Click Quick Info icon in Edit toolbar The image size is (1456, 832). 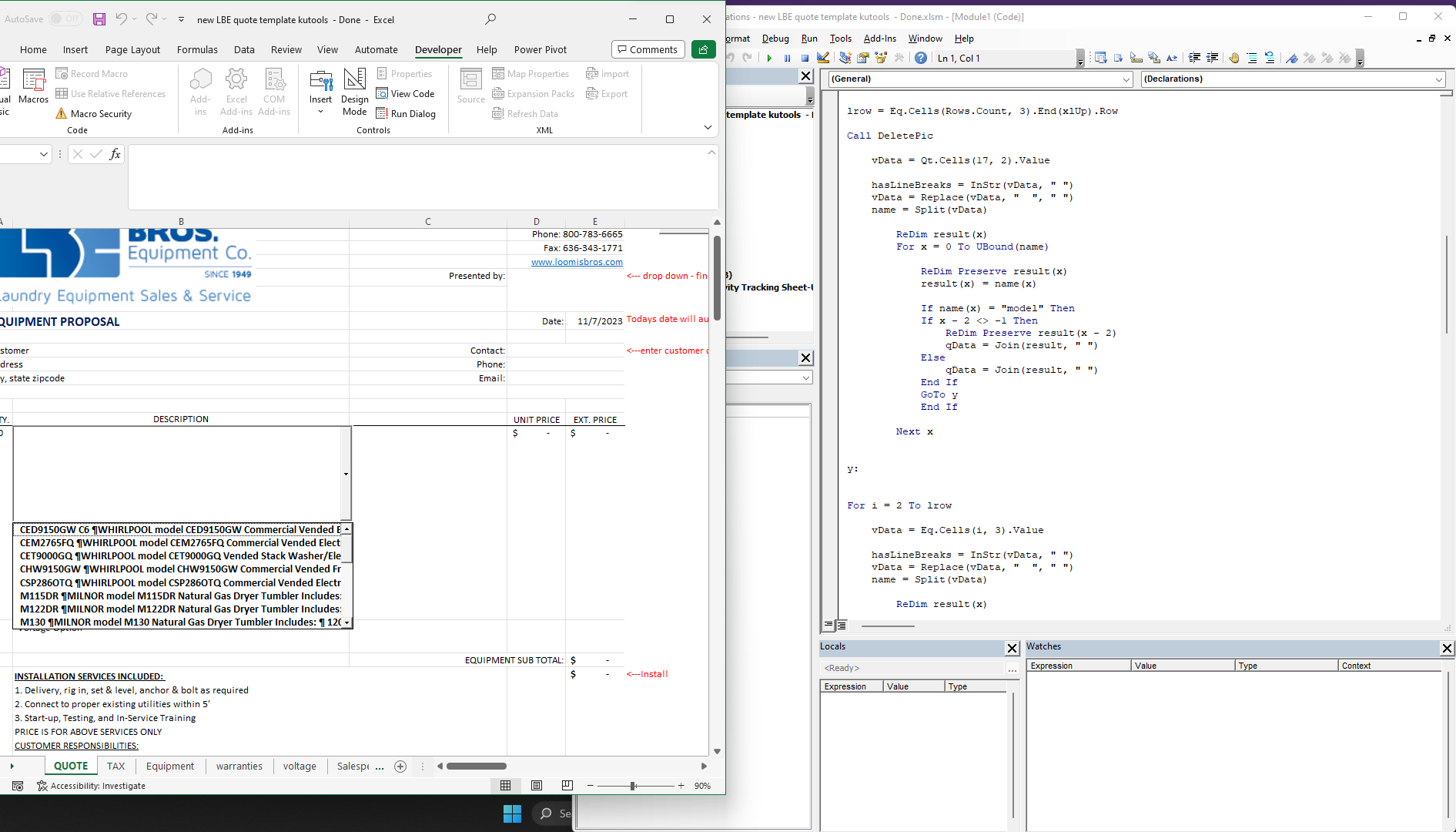tap(1136, 58)
